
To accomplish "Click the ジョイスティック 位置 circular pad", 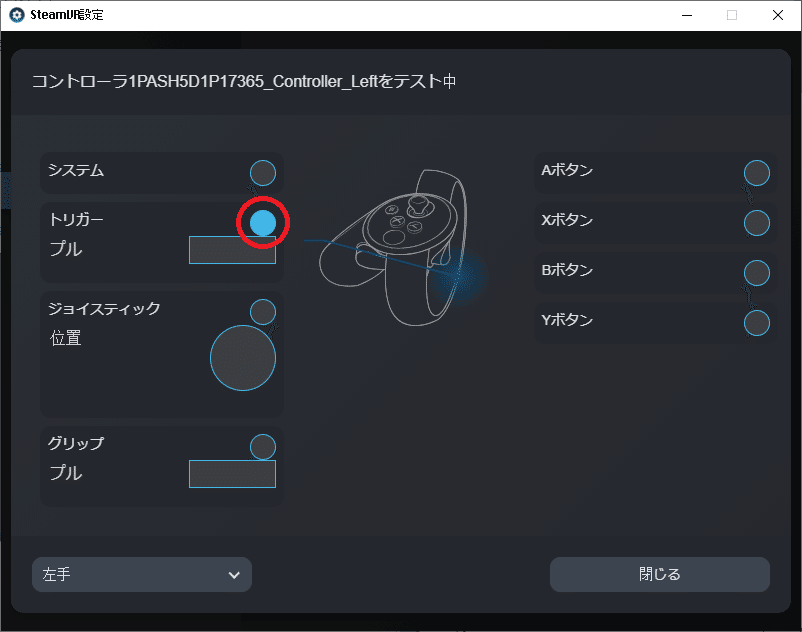I will click(243, 358).
